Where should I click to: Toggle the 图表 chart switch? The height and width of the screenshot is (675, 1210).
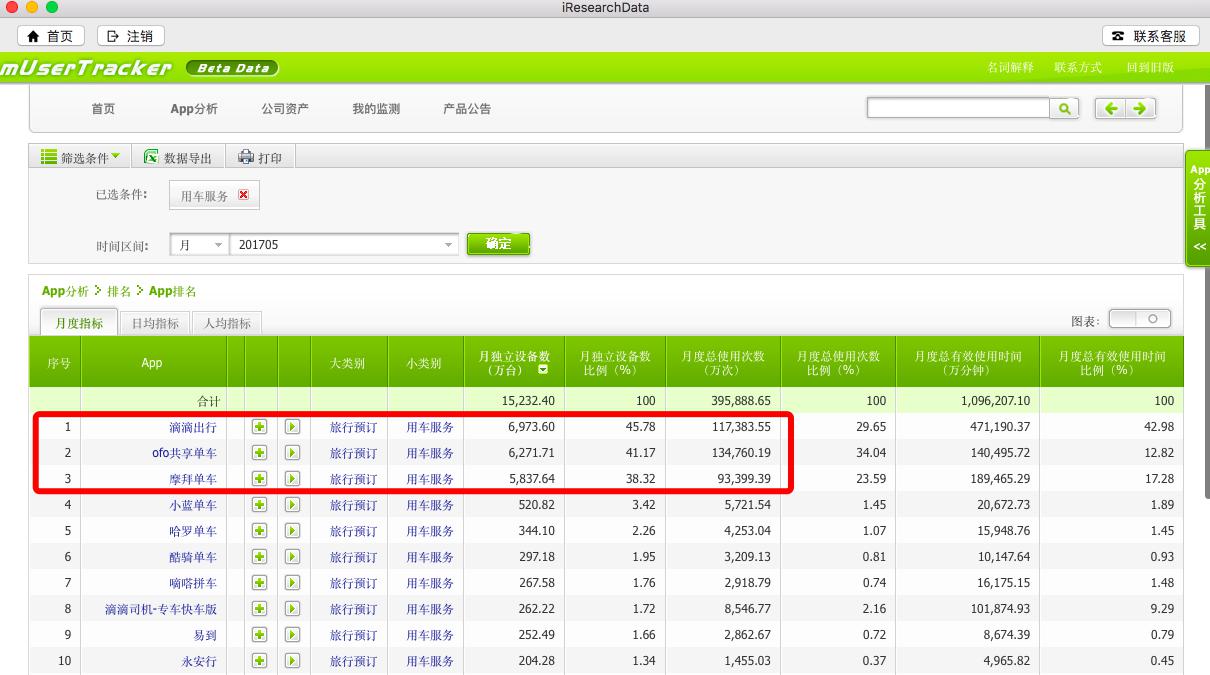[1139, 319]
